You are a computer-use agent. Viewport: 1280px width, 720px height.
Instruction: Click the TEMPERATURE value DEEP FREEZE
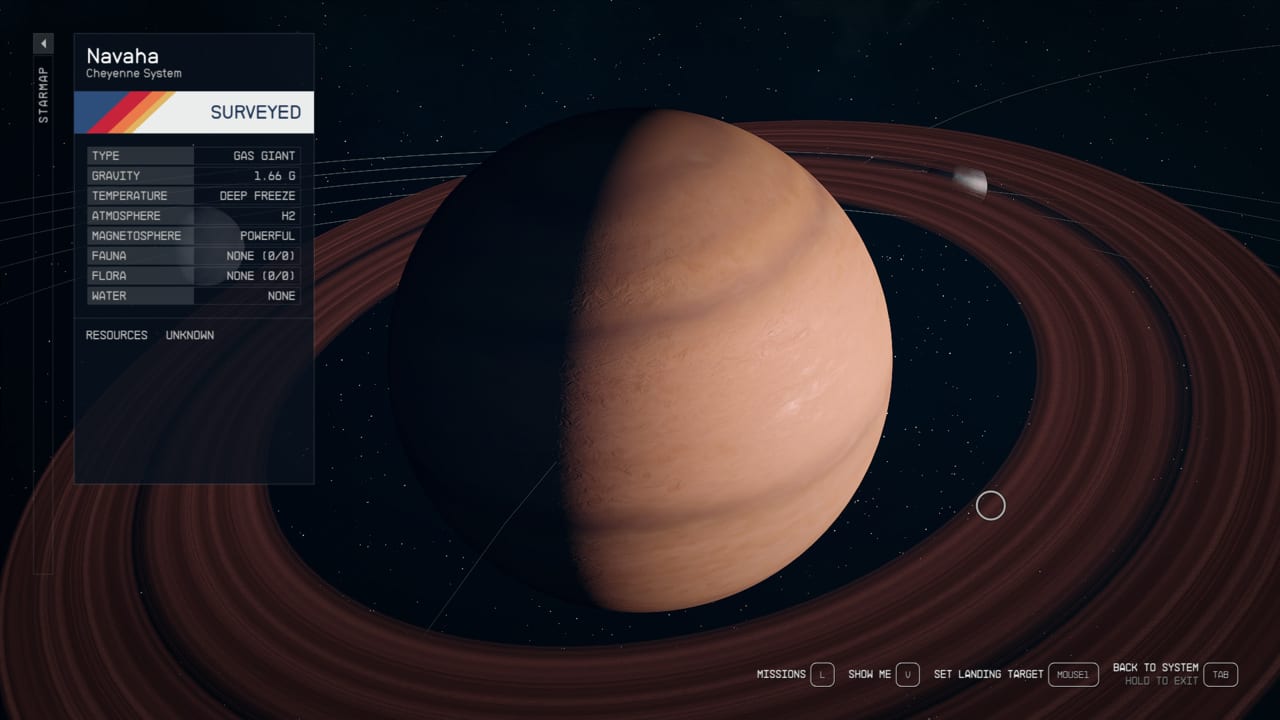pyautogui.click(x=258, y=196)
